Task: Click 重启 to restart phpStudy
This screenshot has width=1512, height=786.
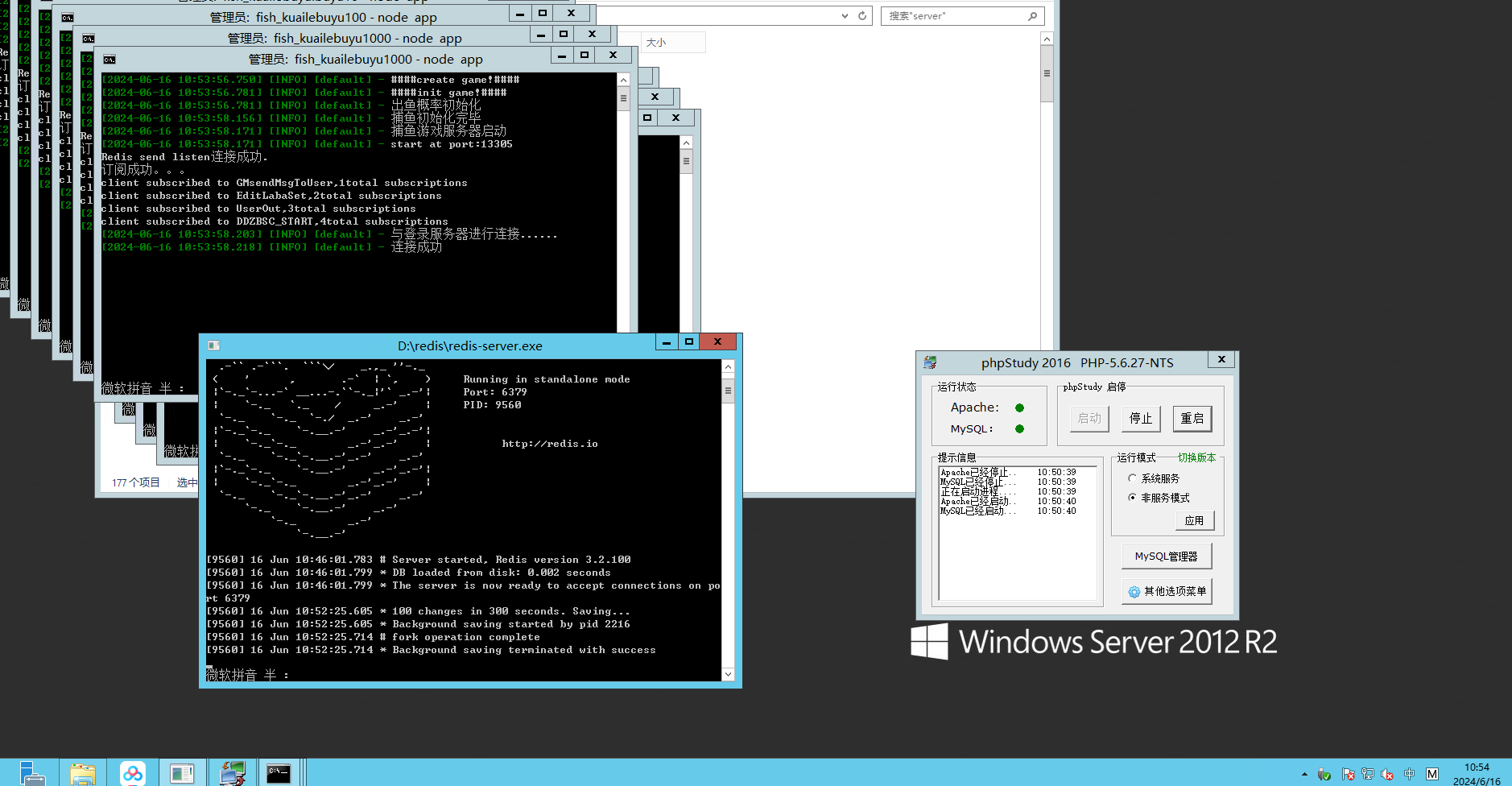Action: (x=1192, y=418)
